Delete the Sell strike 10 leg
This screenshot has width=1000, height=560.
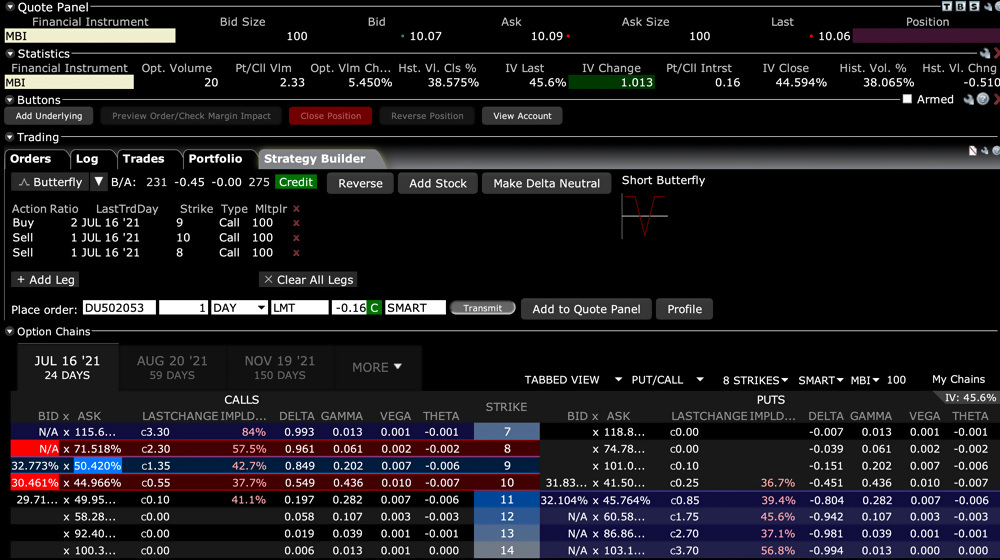coord(296,238)
